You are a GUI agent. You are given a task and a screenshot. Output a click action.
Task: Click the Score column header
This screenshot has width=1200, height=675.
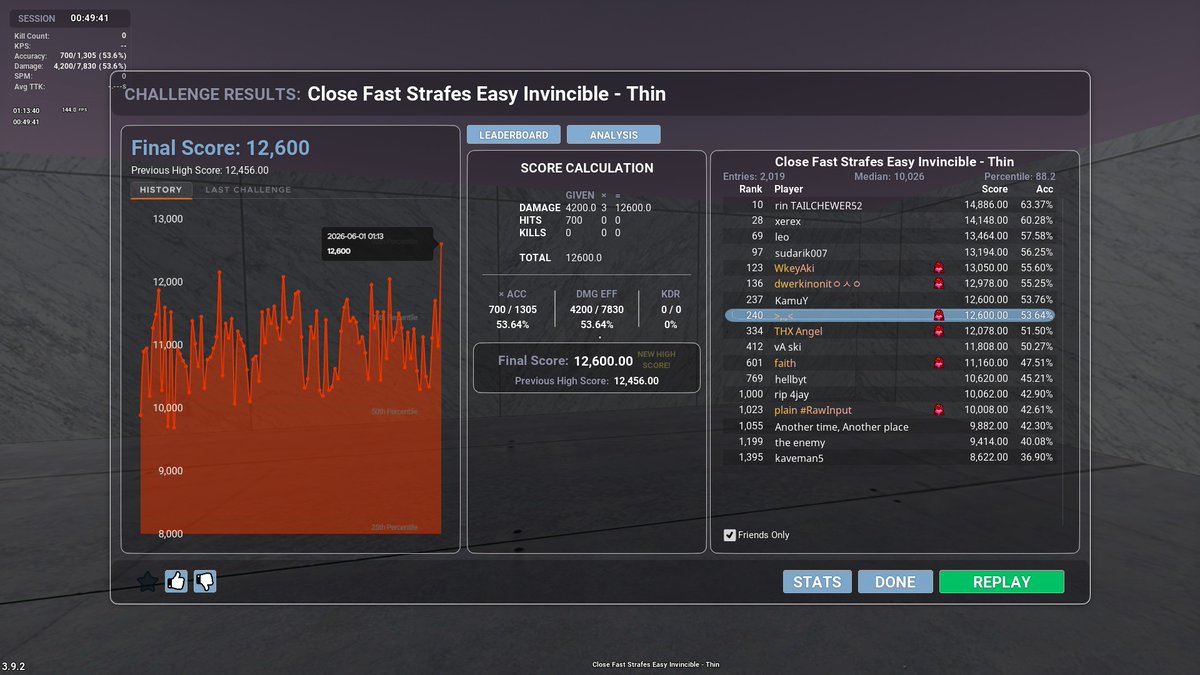pos(995,189)
